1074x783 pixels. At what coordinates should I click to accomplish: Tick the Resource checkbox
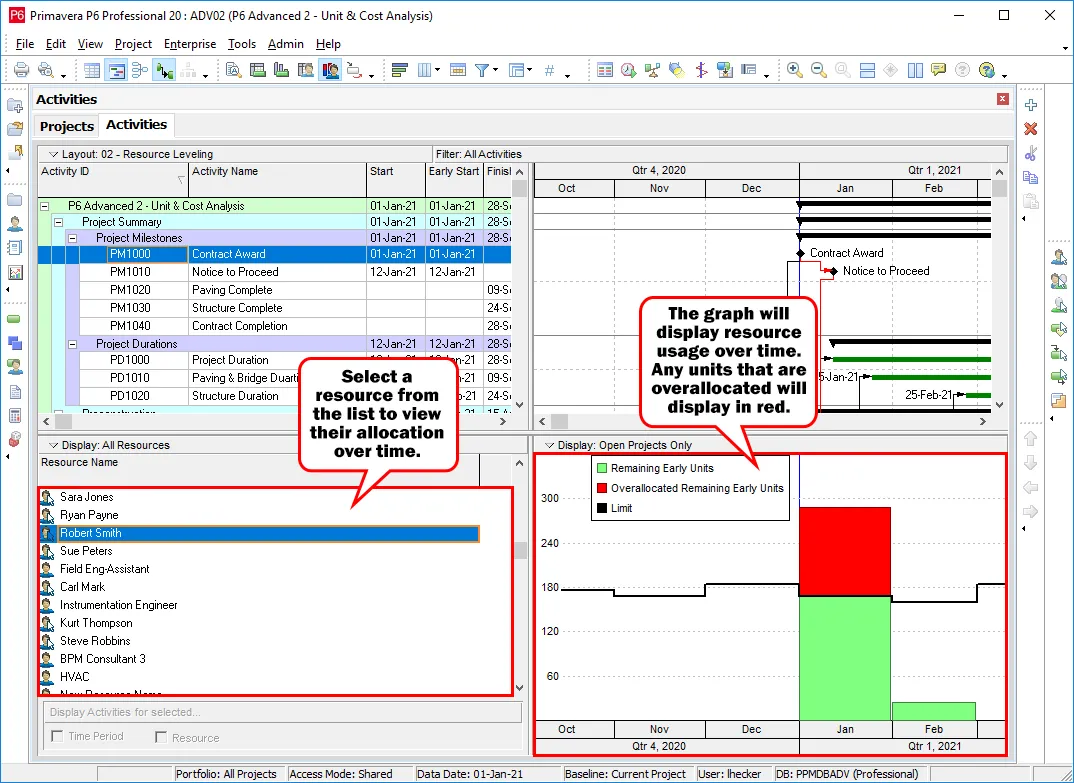pos(161,737)
